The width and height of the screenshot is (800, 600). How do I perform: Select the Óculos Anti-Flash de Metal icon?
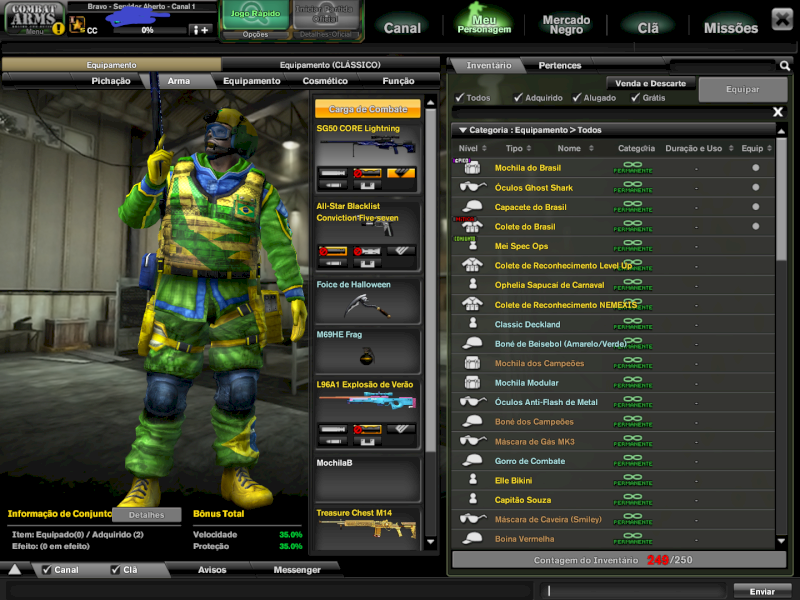(x=472, y=402)
